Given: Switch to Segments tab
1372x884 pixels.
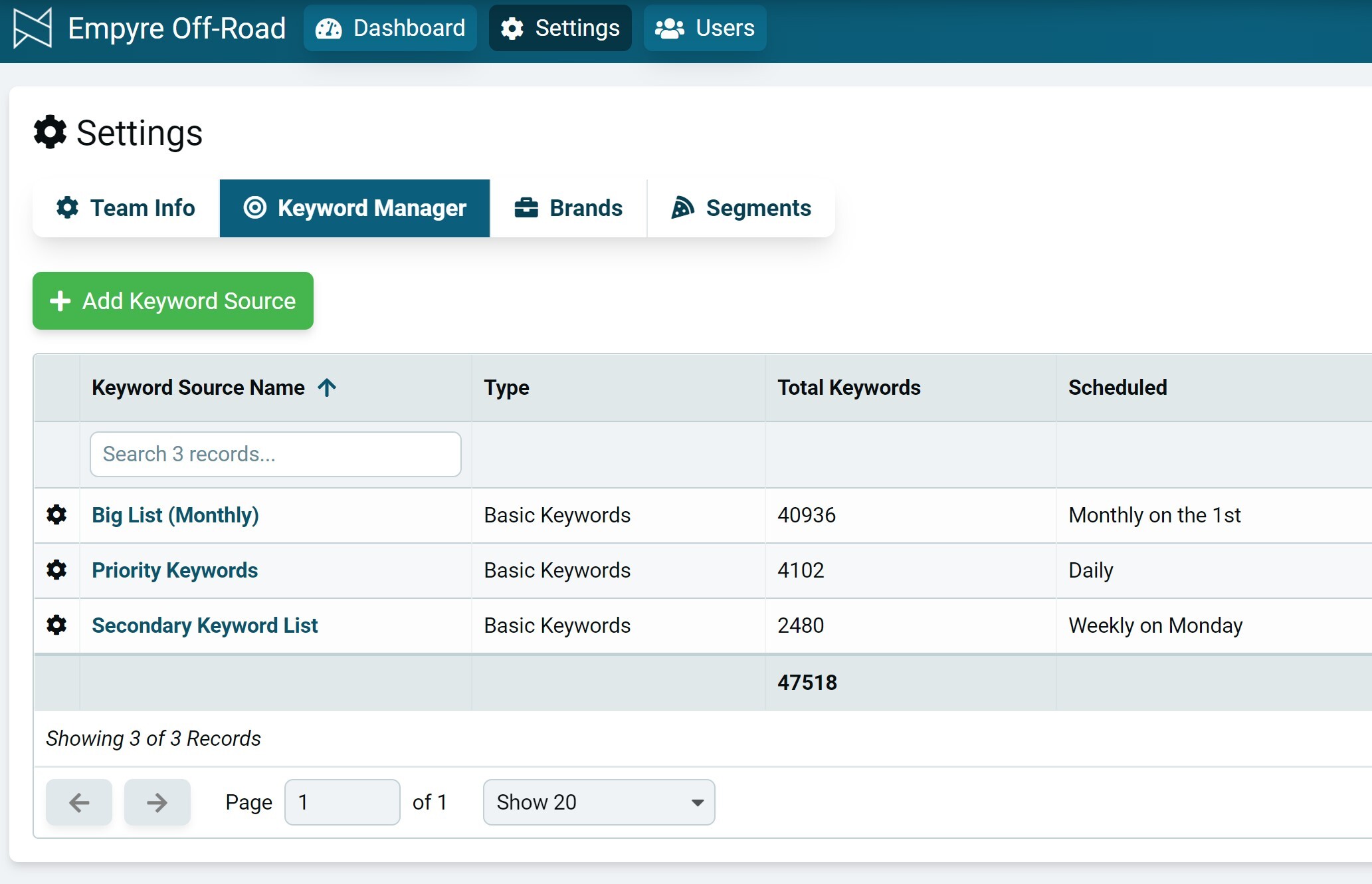Looking at the screenshot, I should coord(741,208).
